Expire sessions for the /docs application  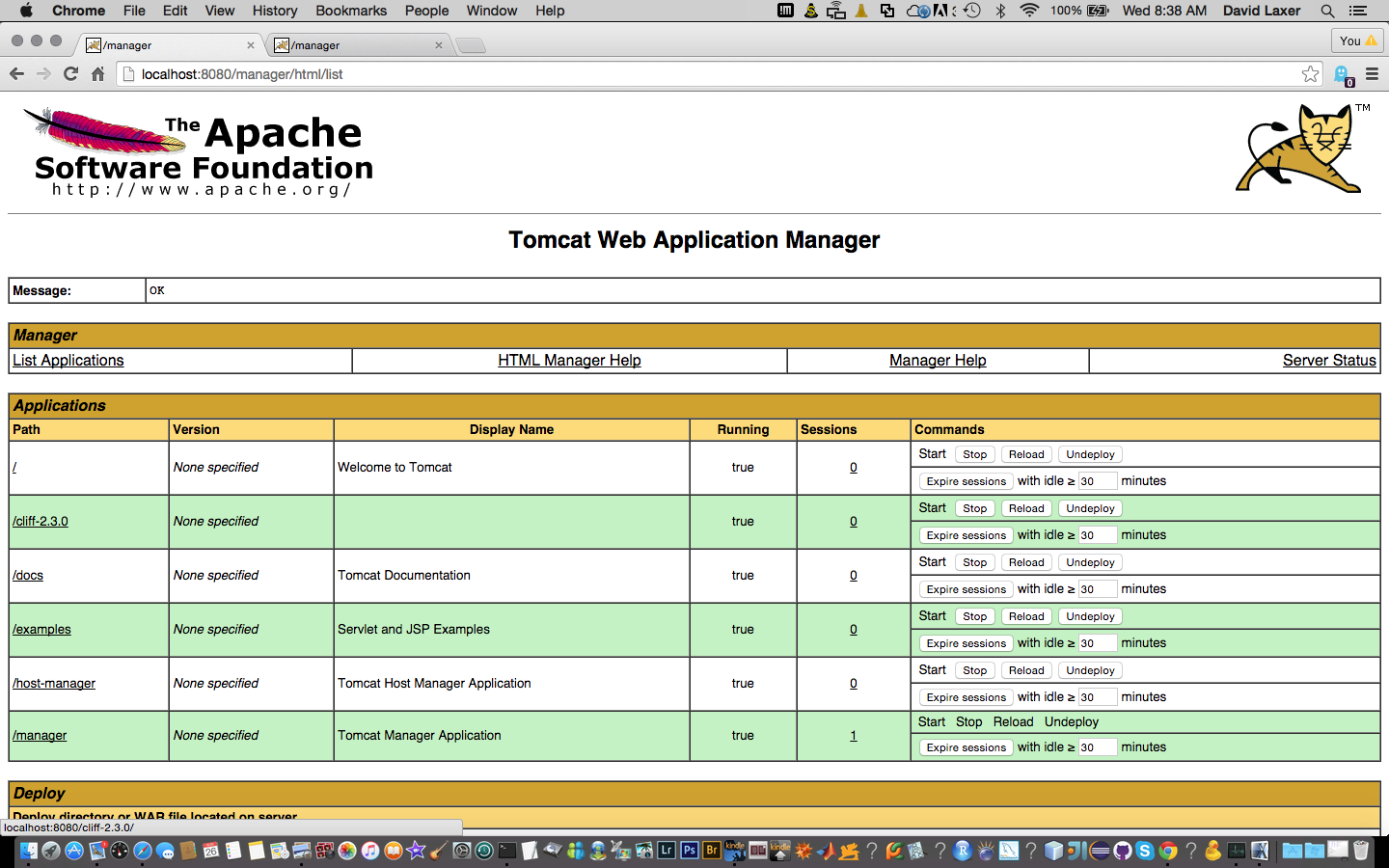click(x=966, y=589)
